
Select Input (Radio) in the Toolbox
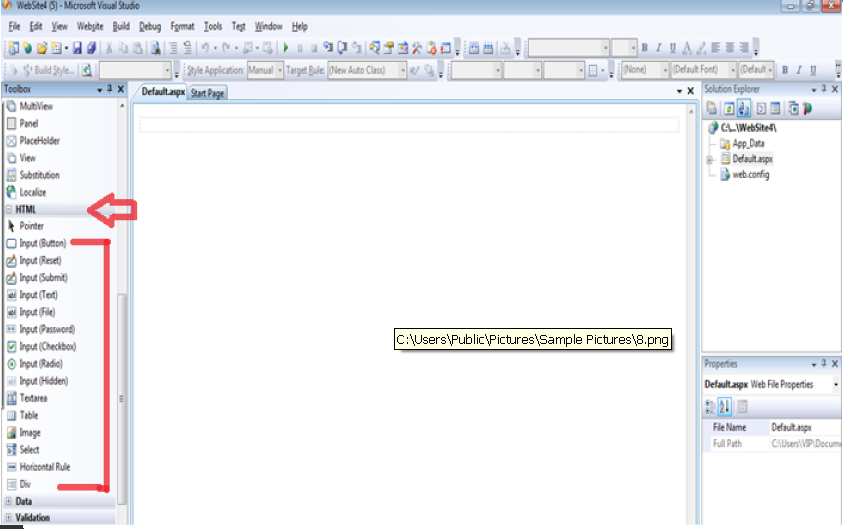point(34,364)
